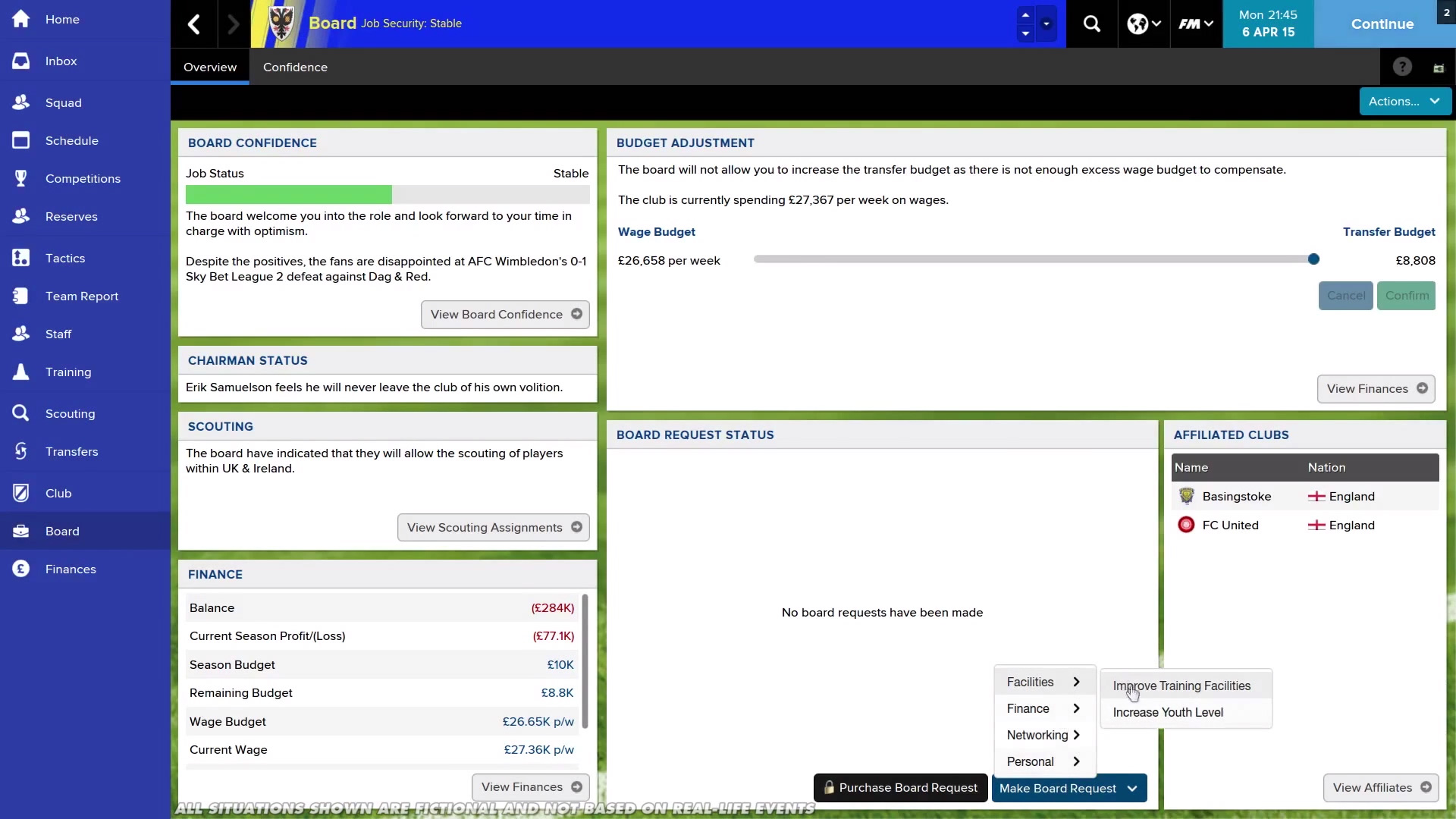Open the FM menu dropdown
This screenshot has width=1456, height=819.
coord(1196,24)
